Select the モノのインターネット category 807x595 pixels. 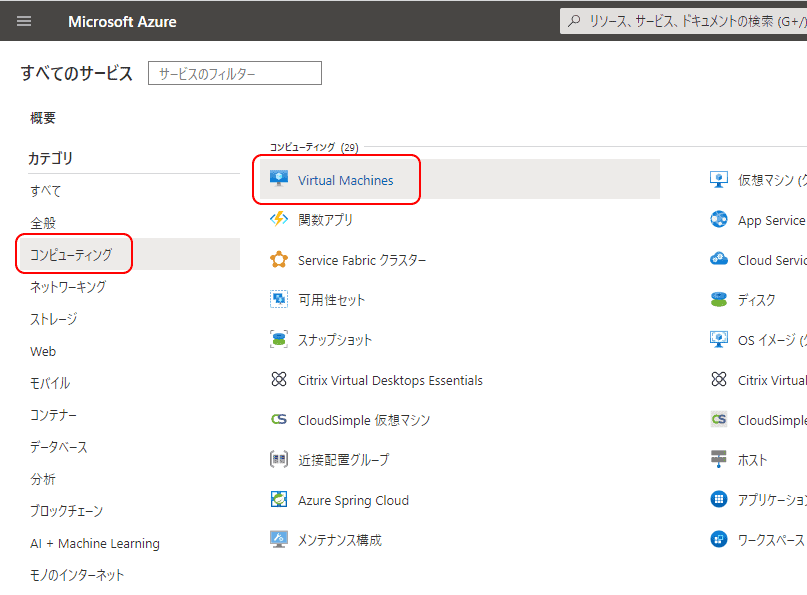point(77,575)
